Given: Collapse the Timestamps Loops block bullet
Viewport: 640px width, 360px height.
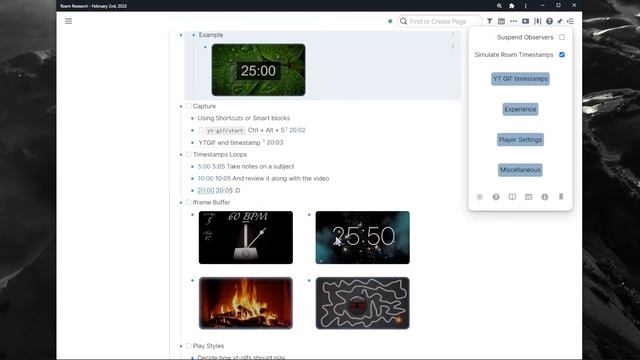Looking at the screenshot, I should coord(181,155).
